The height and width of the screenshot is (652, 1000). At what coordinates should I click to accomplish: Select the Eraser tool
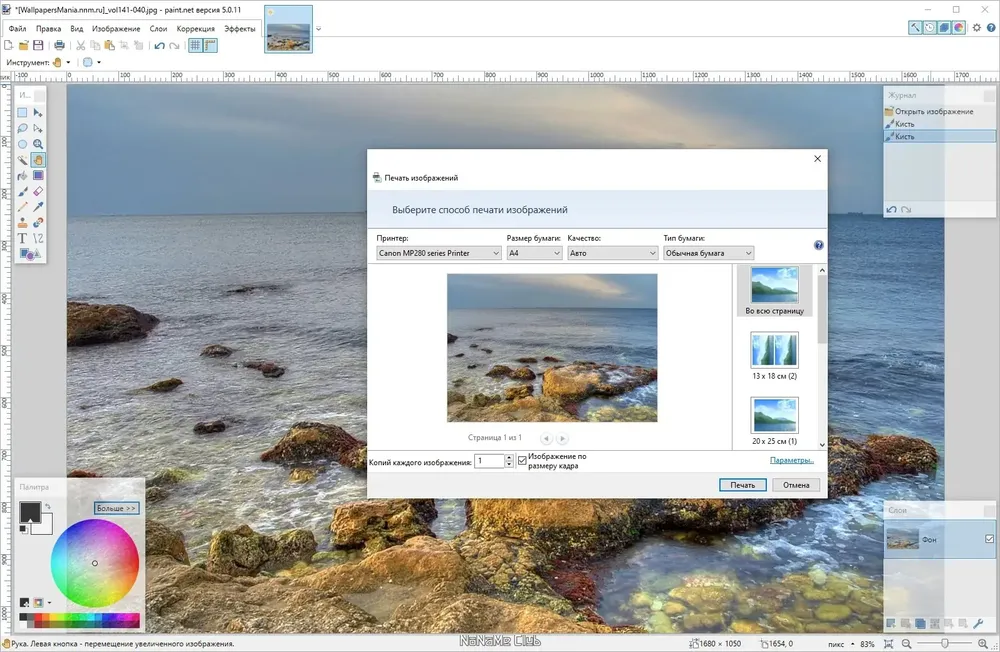click(38, 191)
